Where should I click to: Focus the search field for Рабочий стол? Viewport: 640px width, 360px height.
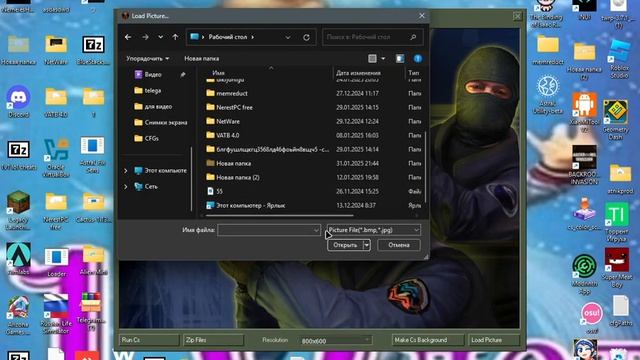(x=372, y=37)
